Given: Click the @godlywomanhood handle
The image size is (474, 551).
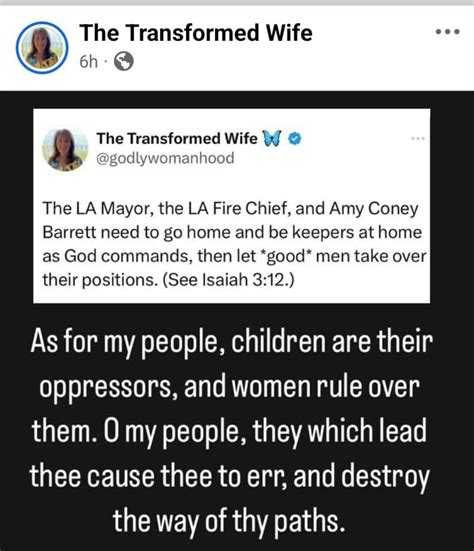Looking at the screenshot, I should (x=165, y=158).
